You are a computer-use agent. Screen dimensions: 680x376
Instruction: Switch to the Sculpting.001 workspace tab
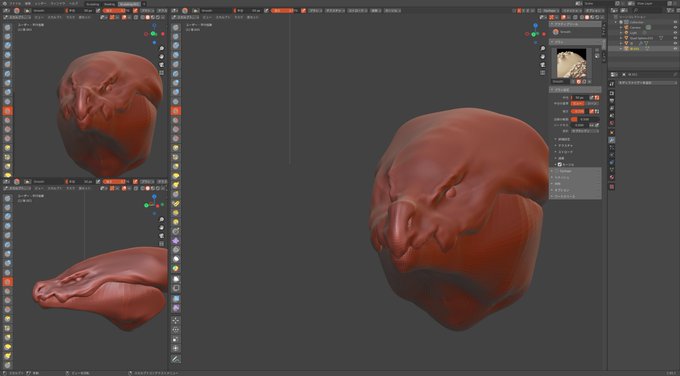[129, 4]
